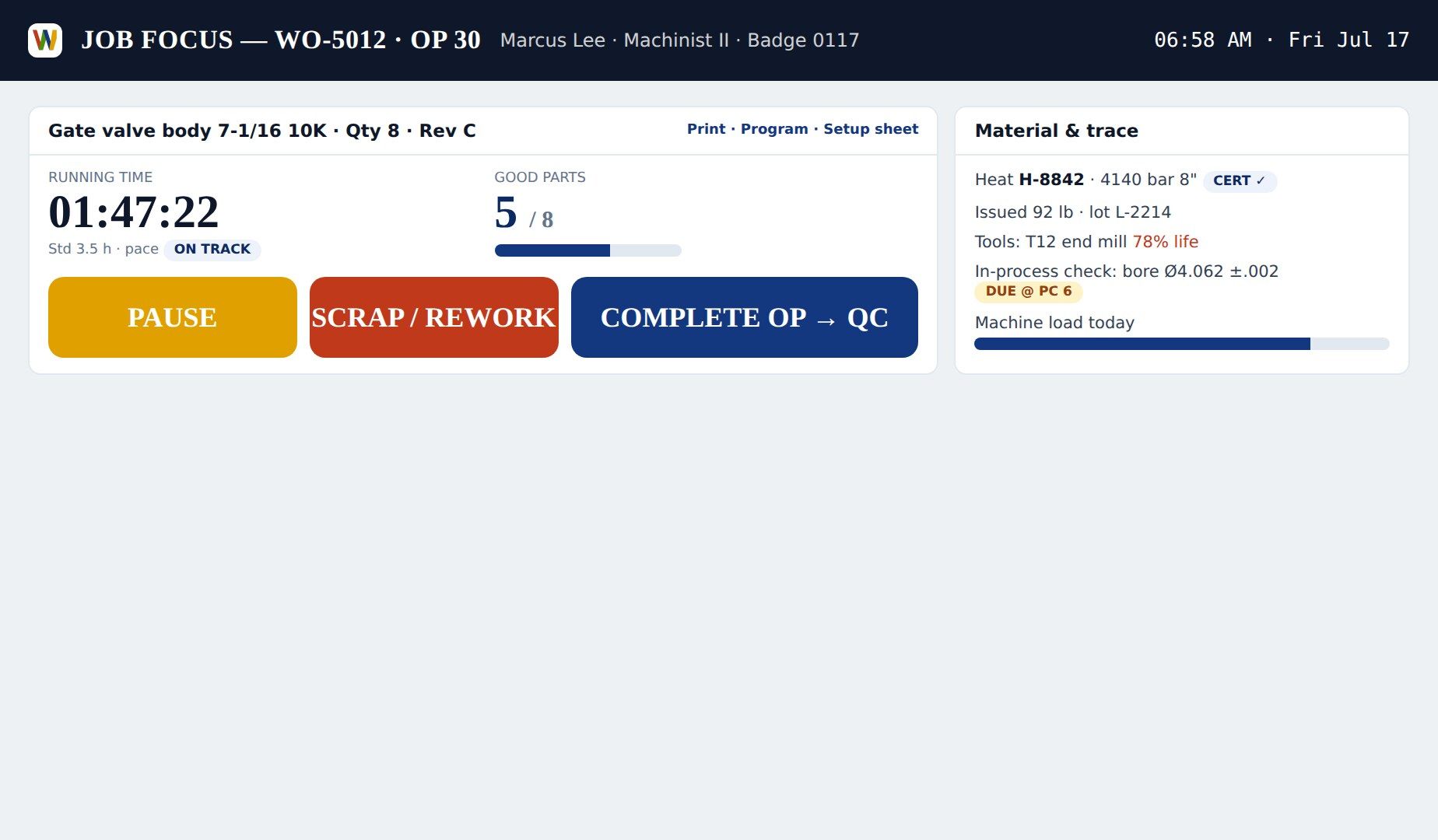Click the ON TRACK pace badge
The image size is (1438, 840).
point(212,249)
